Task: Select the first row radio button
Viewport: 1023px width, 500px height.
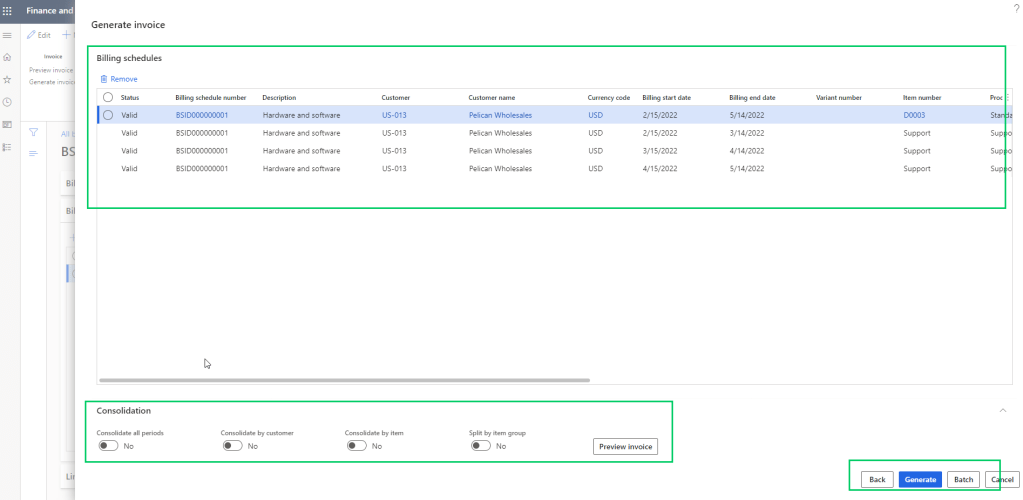Action: point(108,115)
